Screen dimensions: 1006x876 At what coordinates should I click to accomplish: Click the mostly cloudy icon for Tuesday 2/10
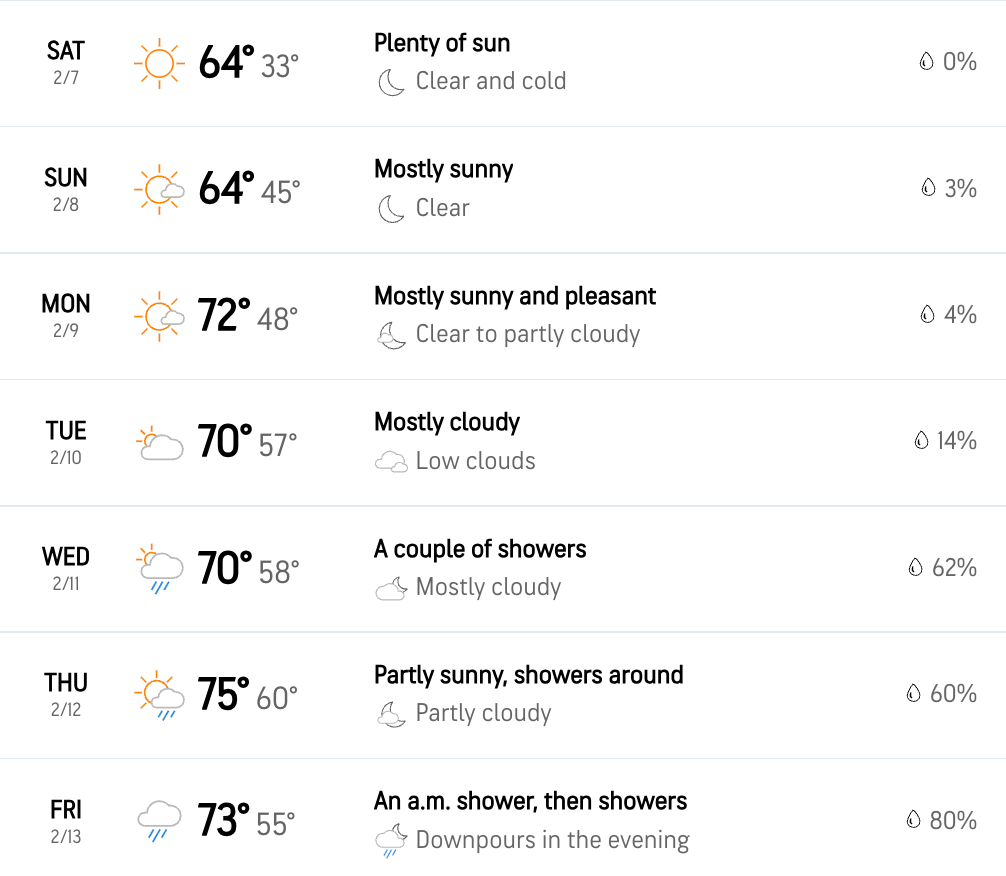click(x=160, y=443)
